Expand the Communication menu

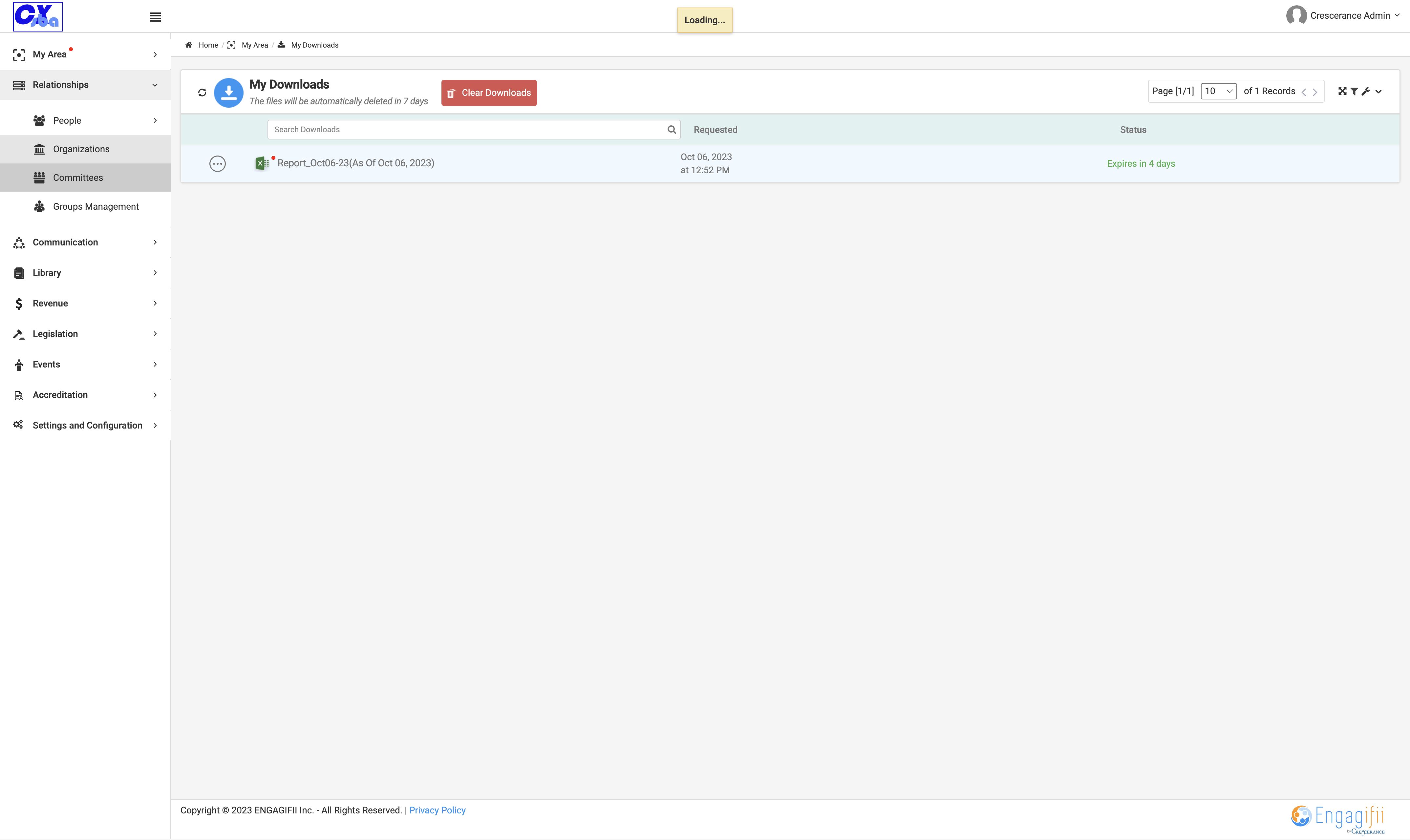pyautogui.click(x=85, y=242)
